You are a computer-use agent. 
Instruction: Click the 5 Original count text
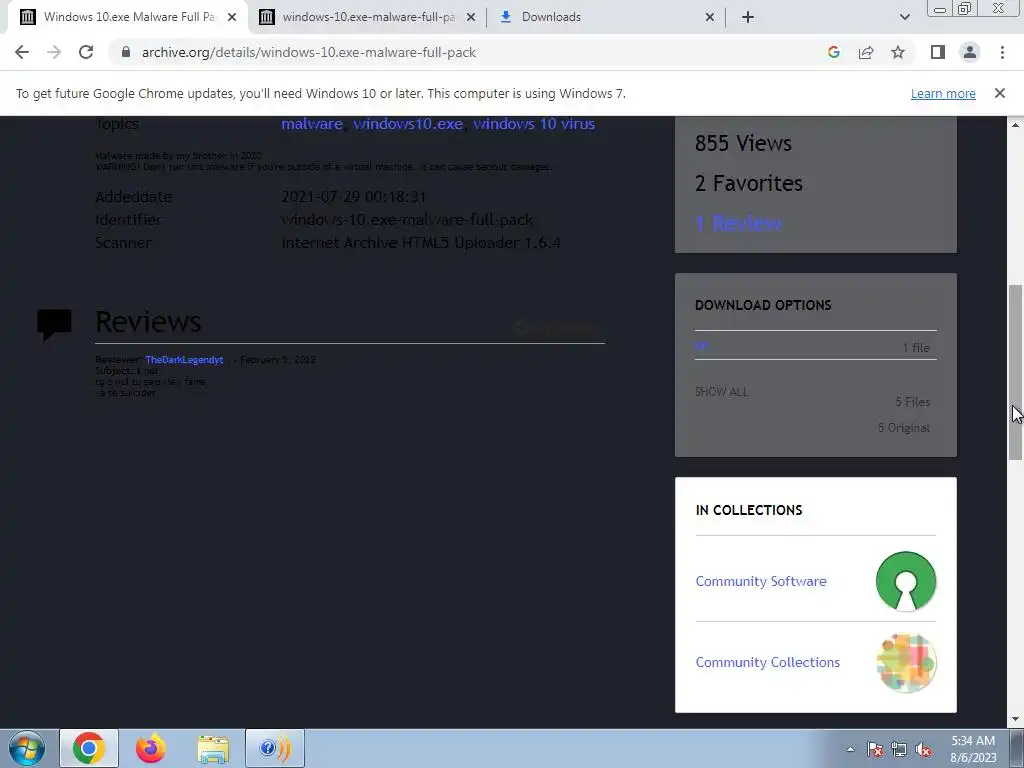pos(903,428)
